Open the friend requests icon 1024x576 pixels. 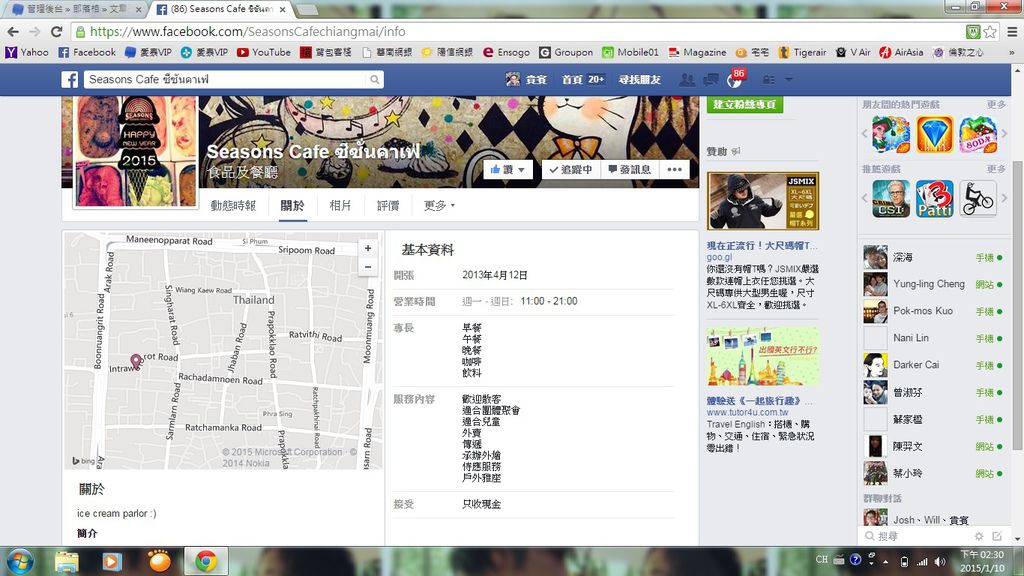pos(686,80)
